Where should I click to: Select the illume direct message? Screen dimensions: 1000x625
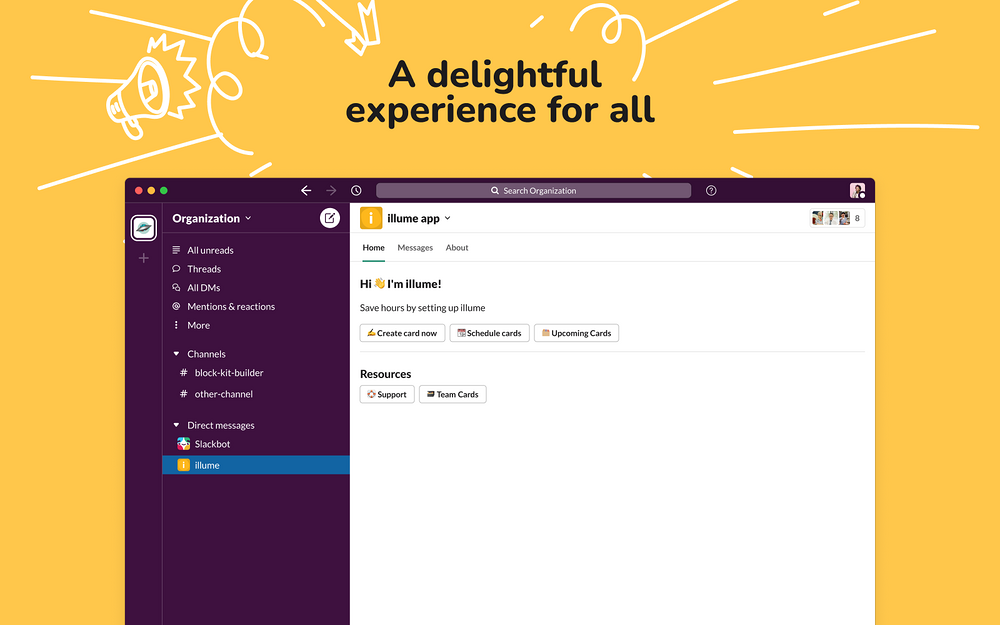coord(256,465)
